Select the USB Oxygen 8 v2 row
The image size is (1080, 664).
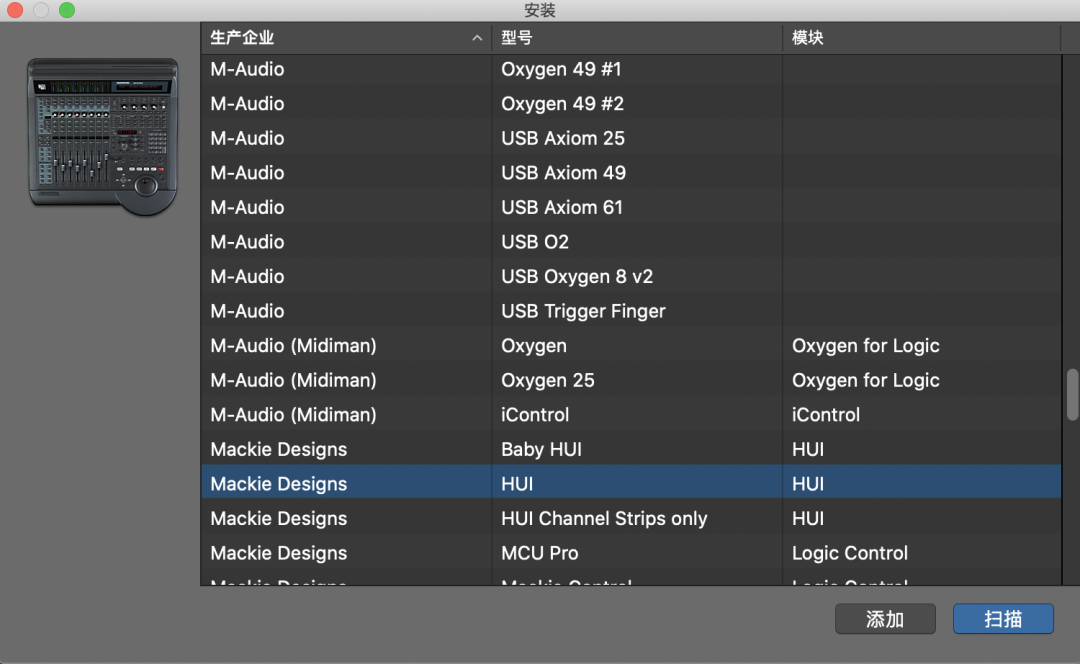coord(631,276)
